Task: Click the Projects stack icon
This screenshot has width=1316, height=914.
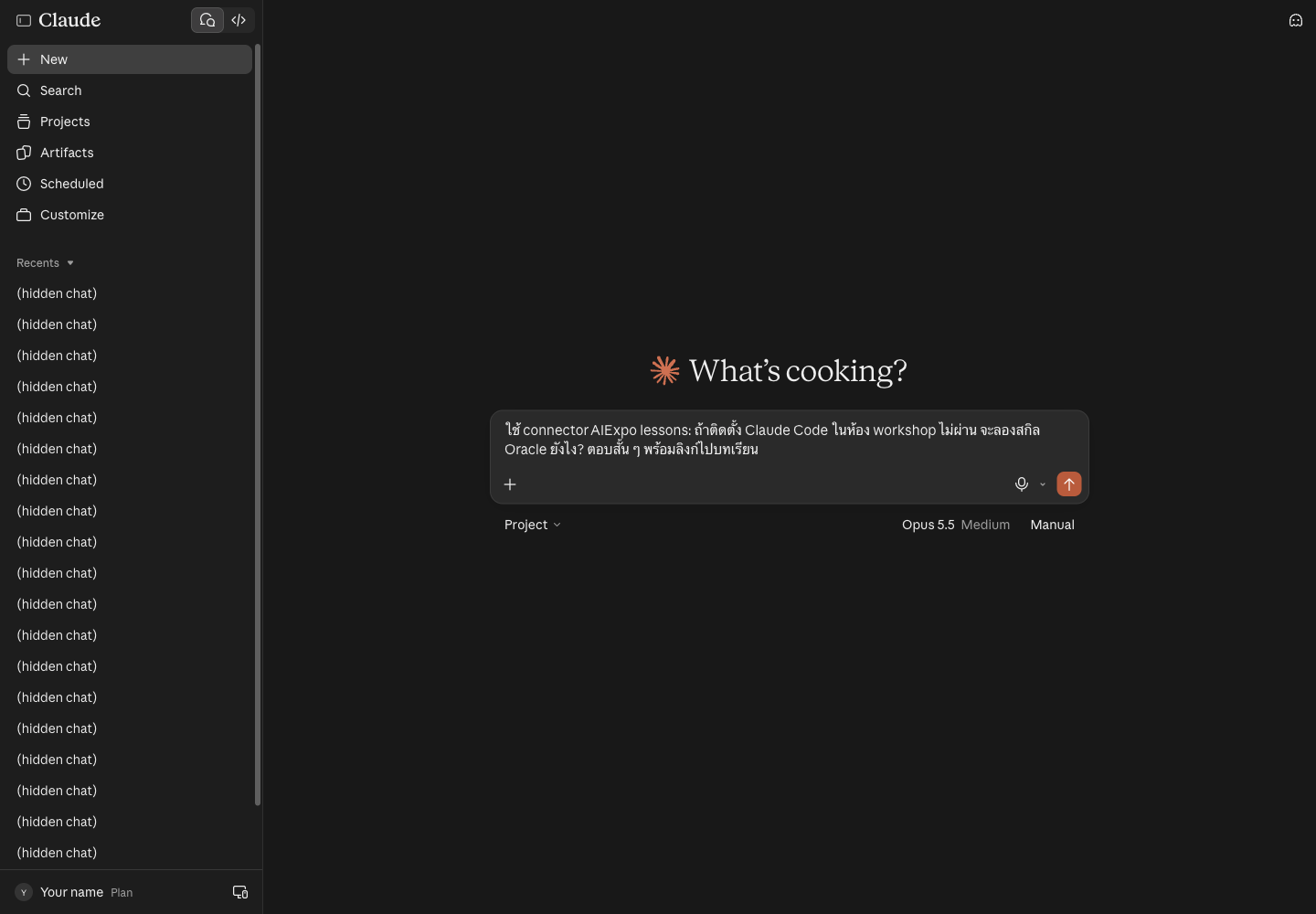Action: 24,122
